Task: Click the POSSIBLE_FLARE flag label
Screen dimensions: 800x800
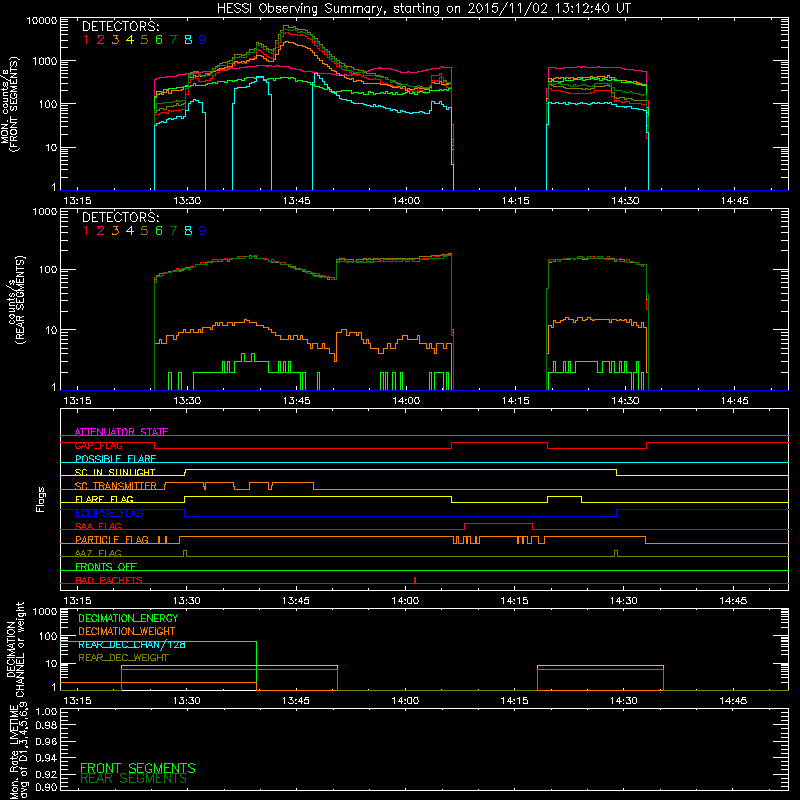Action: (x=115, y=459)
